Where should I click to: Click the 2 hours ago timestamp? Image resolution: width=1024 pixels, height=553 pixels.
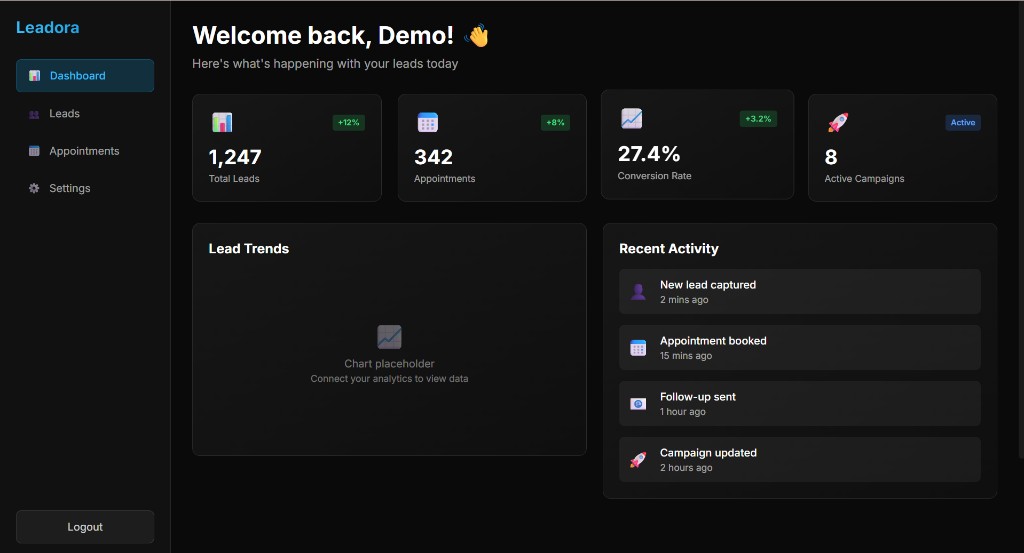686,468
